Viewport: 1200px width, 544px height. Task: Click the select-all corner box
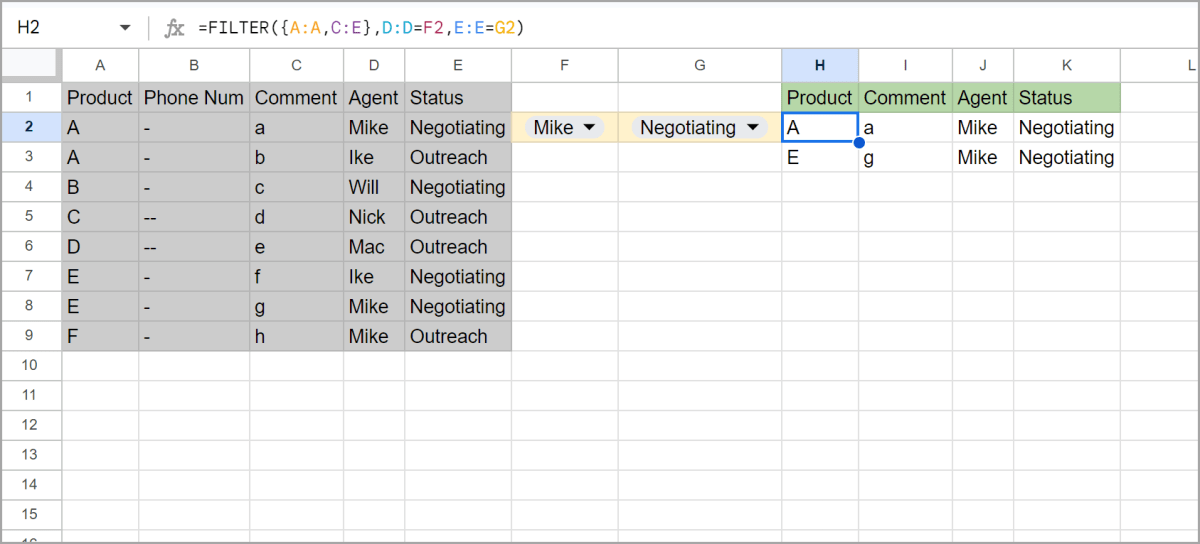(31, 65)
